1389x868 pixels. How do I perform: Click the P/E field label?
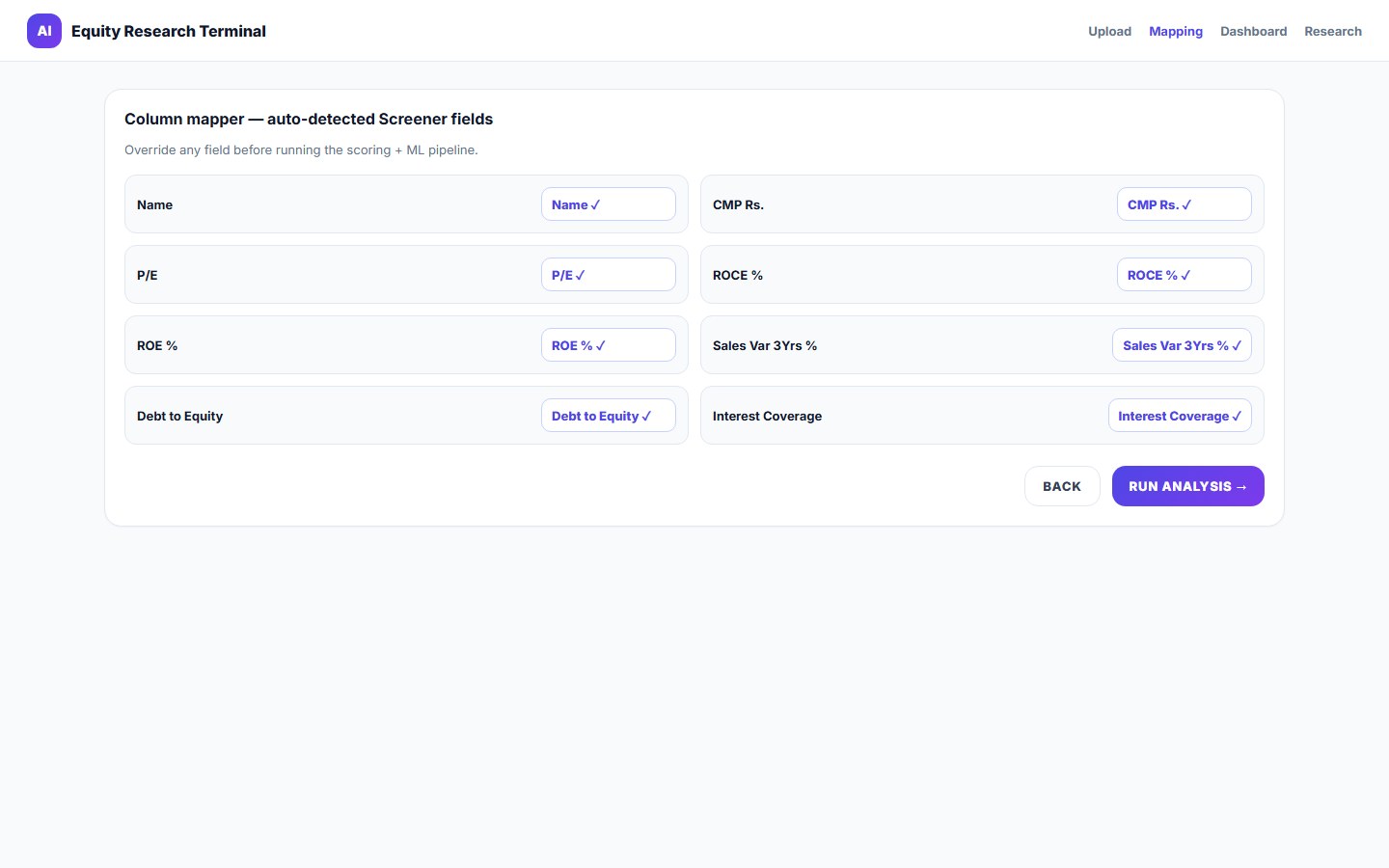click(147, 275)
